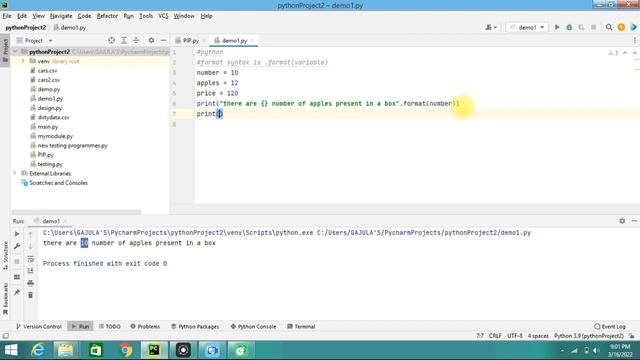This screenshot has height=360, width=640.
Task: Click the toolbar Stop icon next to coverage
Action: (x=593, y=27)
